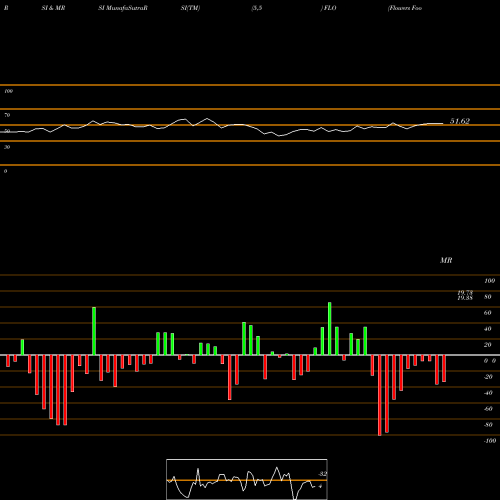Click the 32 label in the mini chart

[x=323, y=474]
